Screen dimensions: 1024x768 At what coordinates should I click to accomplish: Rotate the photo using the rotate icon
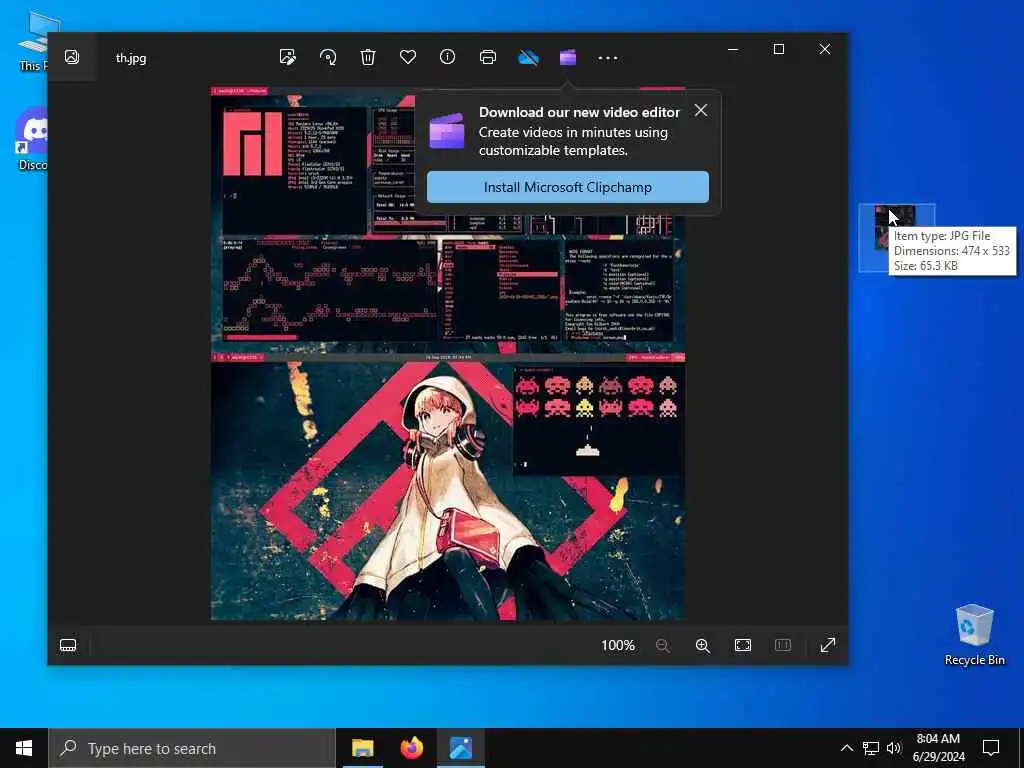click(328, 57)
